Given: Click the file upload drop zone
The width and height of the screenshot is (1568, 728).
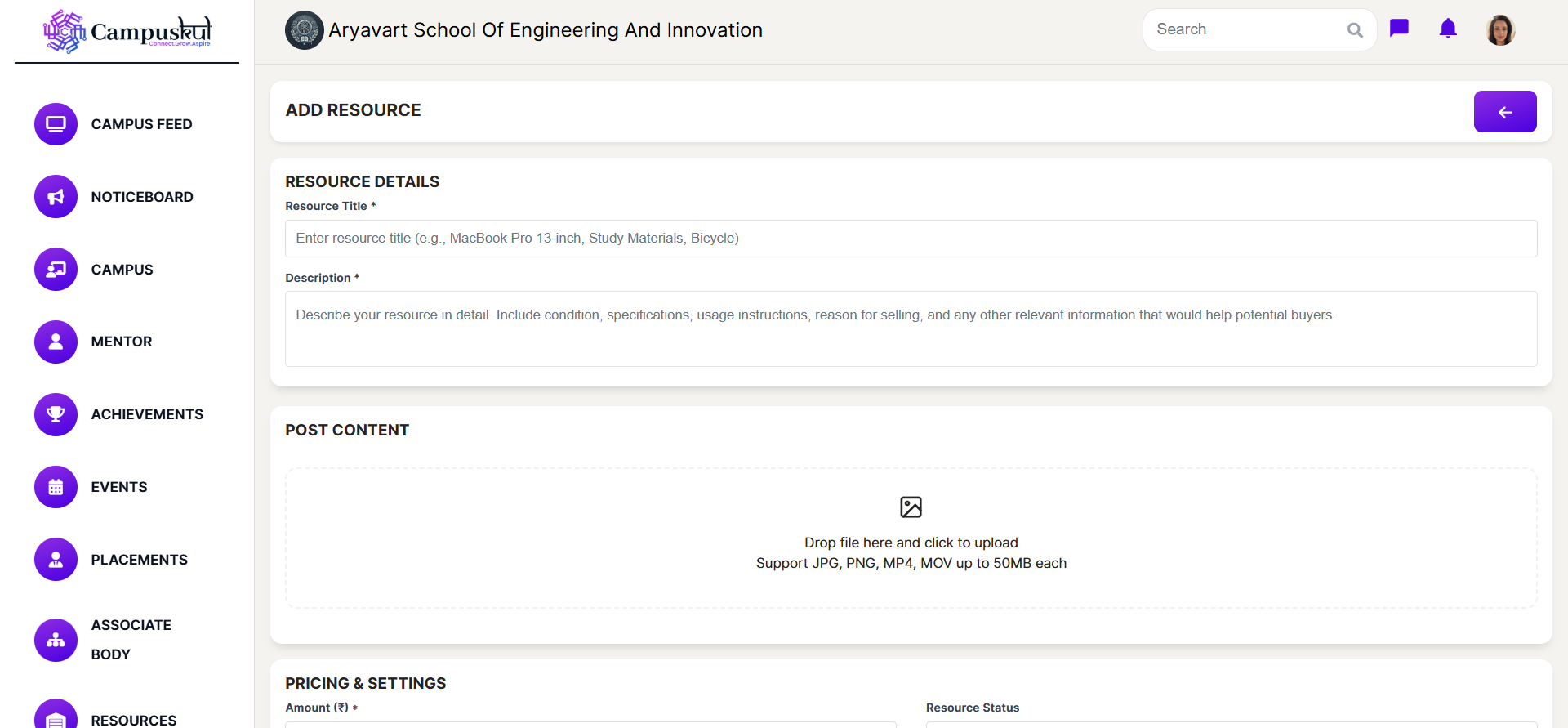Looking at the screenshot, I should (911, 538).
